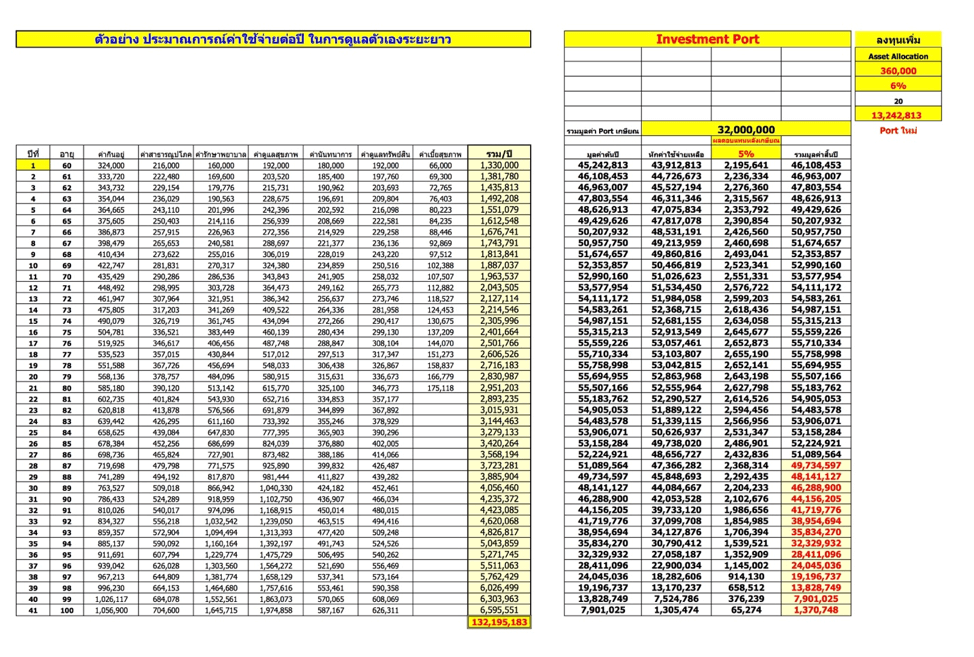Select the 53,103,807 after-expense cell
Image resolution: width=974 pixels, height=657 pixels.
click(676, 354)
